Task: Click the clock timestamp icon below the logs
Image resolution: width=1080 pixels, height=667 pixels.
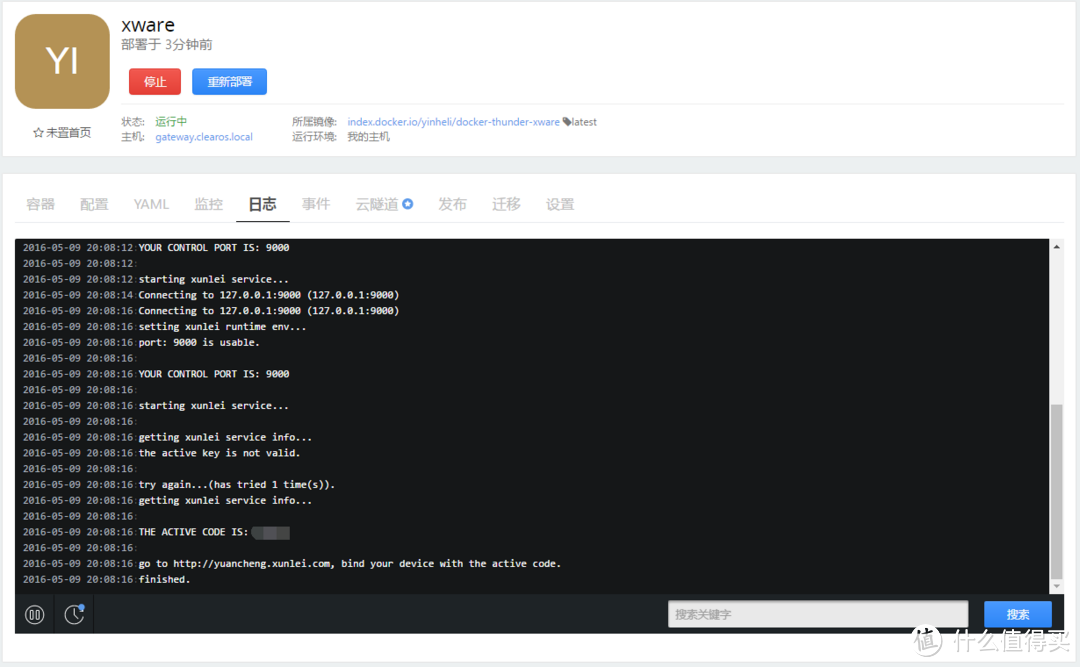Action: 73,614
